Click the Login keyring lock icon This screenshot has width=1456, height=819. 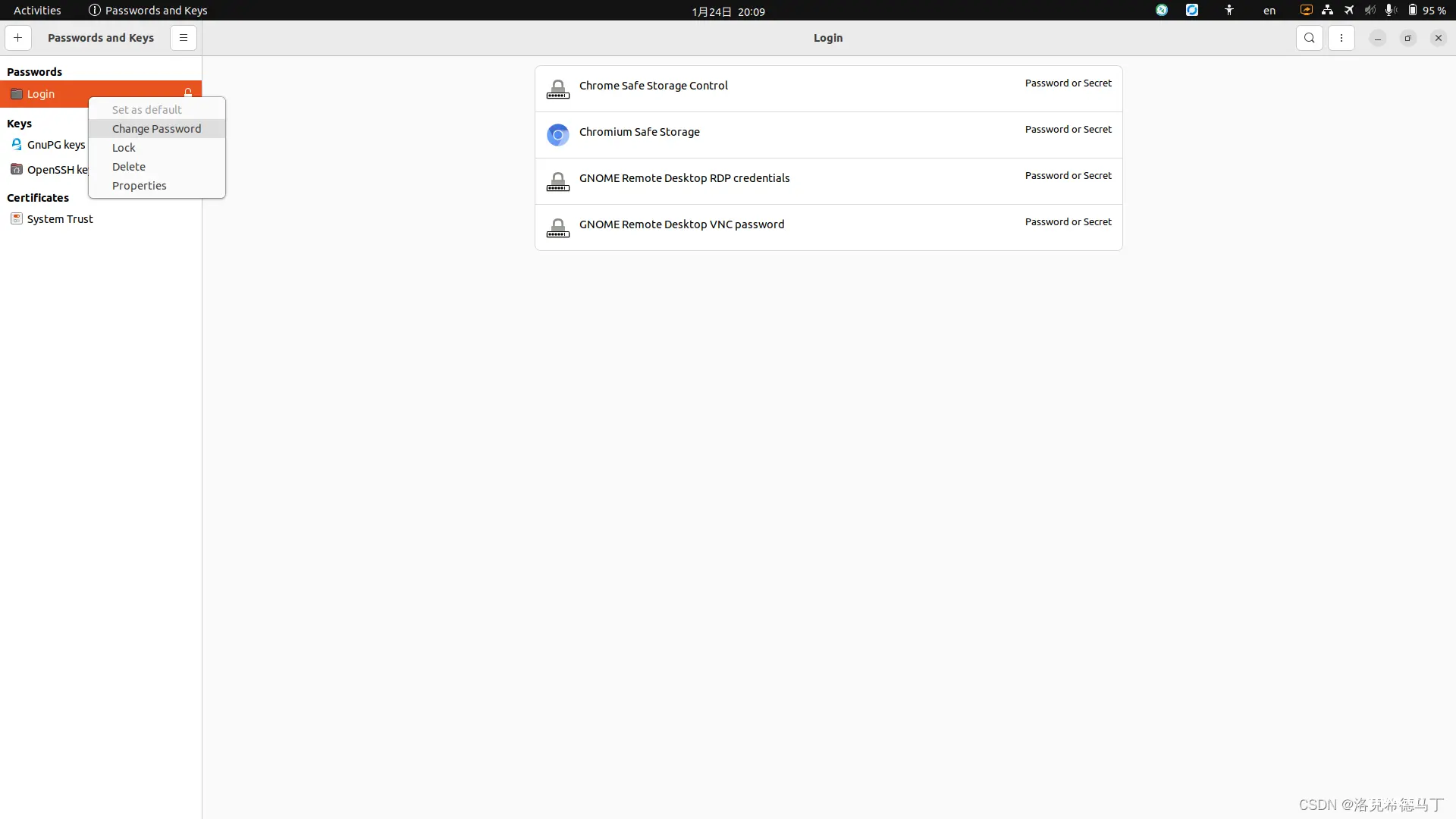[x=188, y=93]
